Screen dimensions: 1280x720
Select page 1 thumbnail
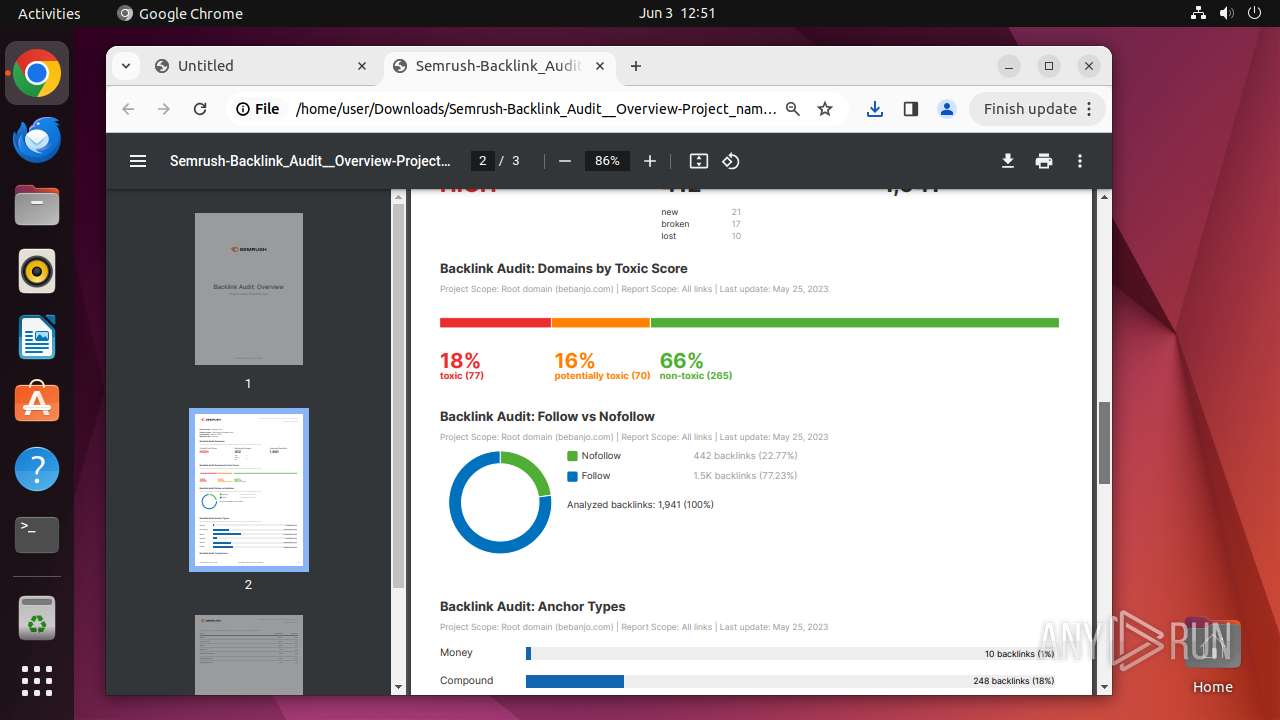[x=249, y=289]
